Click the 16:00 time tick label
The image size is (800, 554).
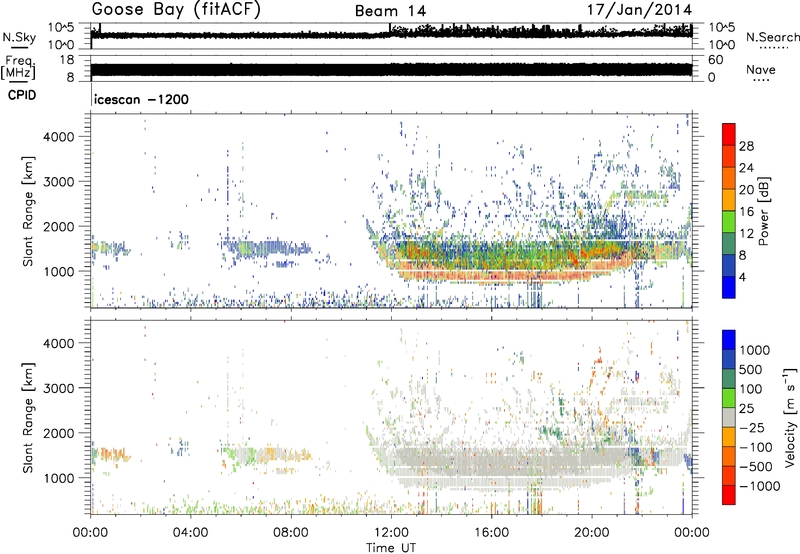491,533
